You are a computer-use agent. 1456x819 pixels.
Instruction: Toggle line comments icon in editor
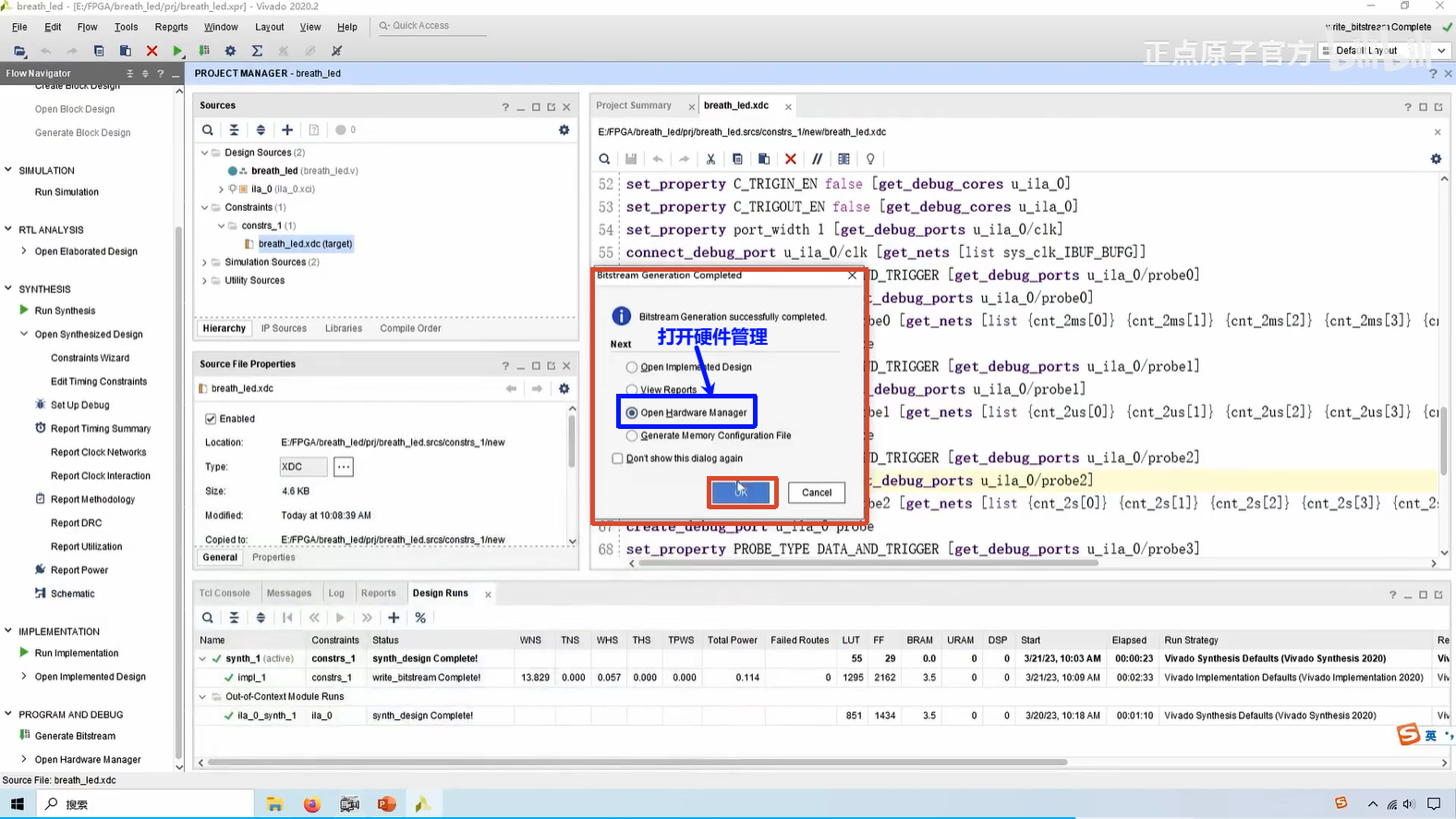point(817,159)
